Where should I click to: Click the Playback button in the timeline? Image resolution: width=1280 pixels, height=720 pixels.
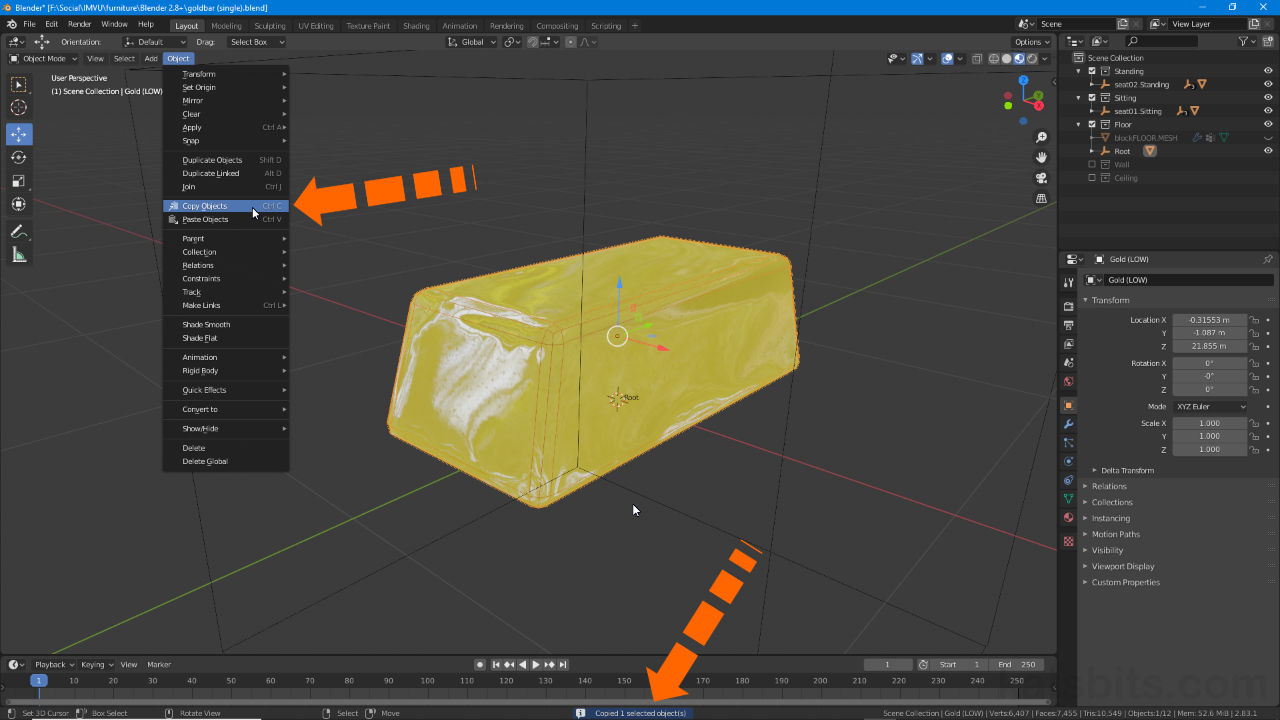coord(52,664)
